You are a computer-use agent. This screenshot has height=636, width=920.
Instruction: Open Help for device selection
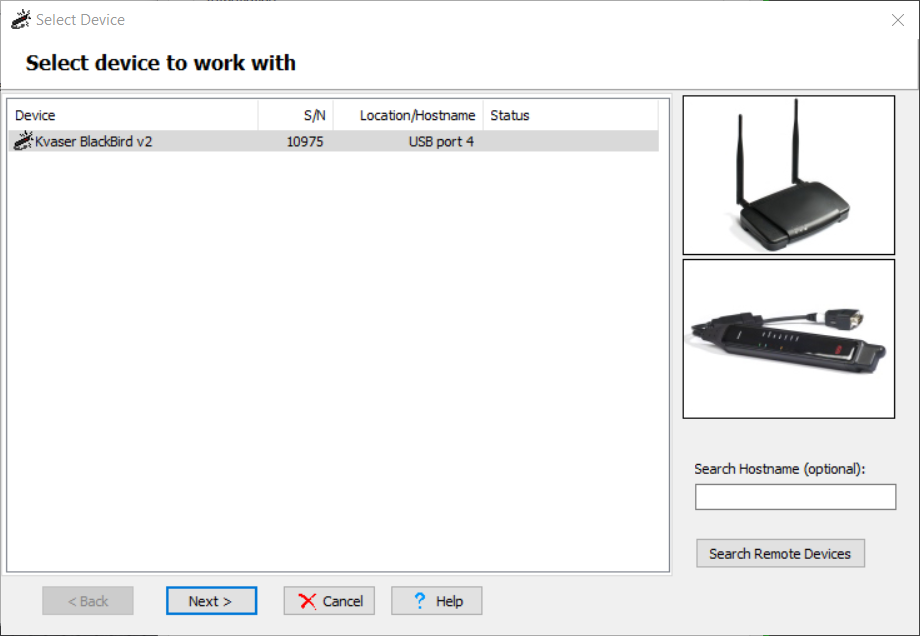pos(437,601)
